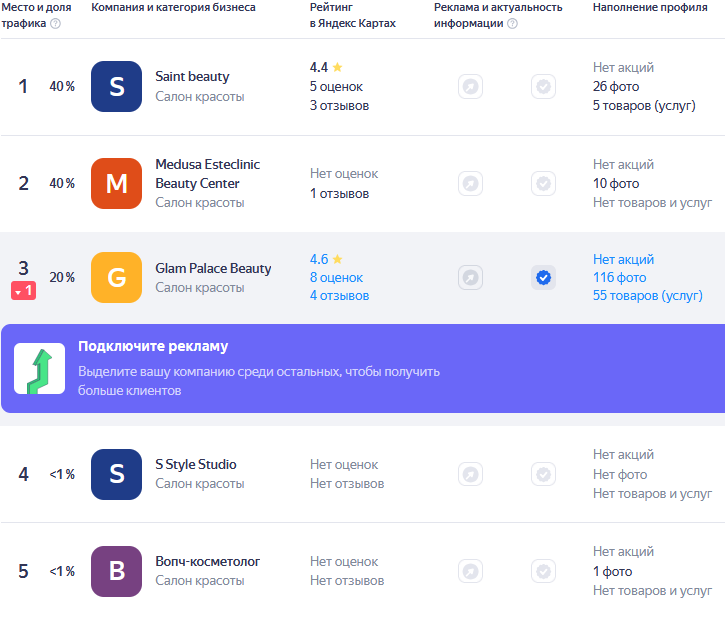
Task: Click the Нет акций link for Glam Palace
Action: [623, 259]
